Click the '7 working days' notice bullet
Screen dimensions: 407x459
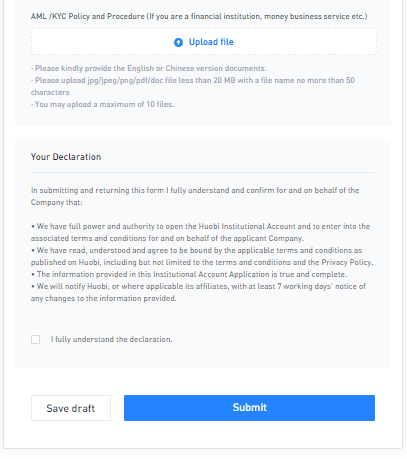point(198,292)
